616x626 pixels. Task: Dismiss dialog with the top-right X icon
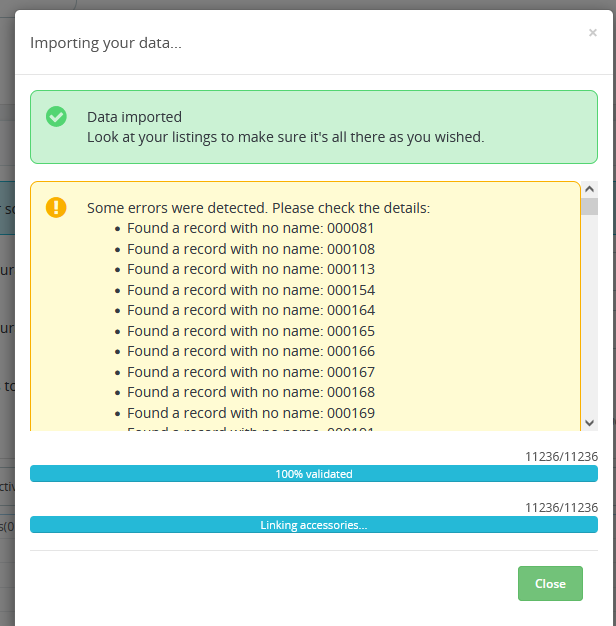click(593, 33)
